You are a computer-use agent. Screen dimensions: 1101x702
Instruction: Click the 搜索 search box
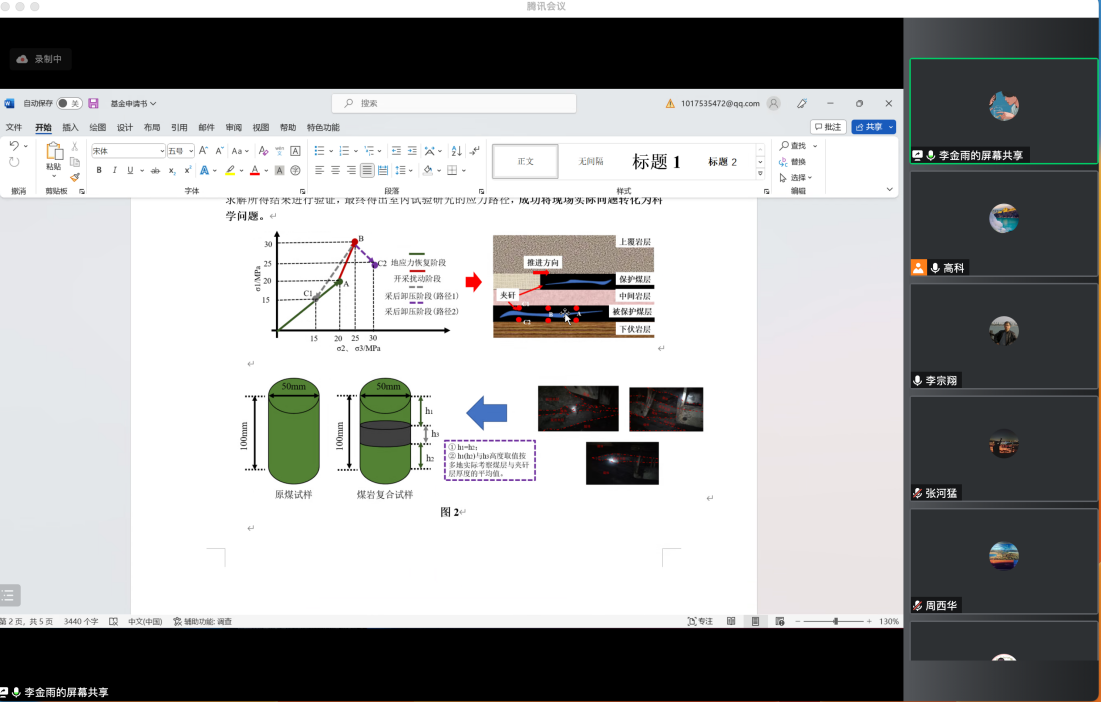tap(454, 103)
